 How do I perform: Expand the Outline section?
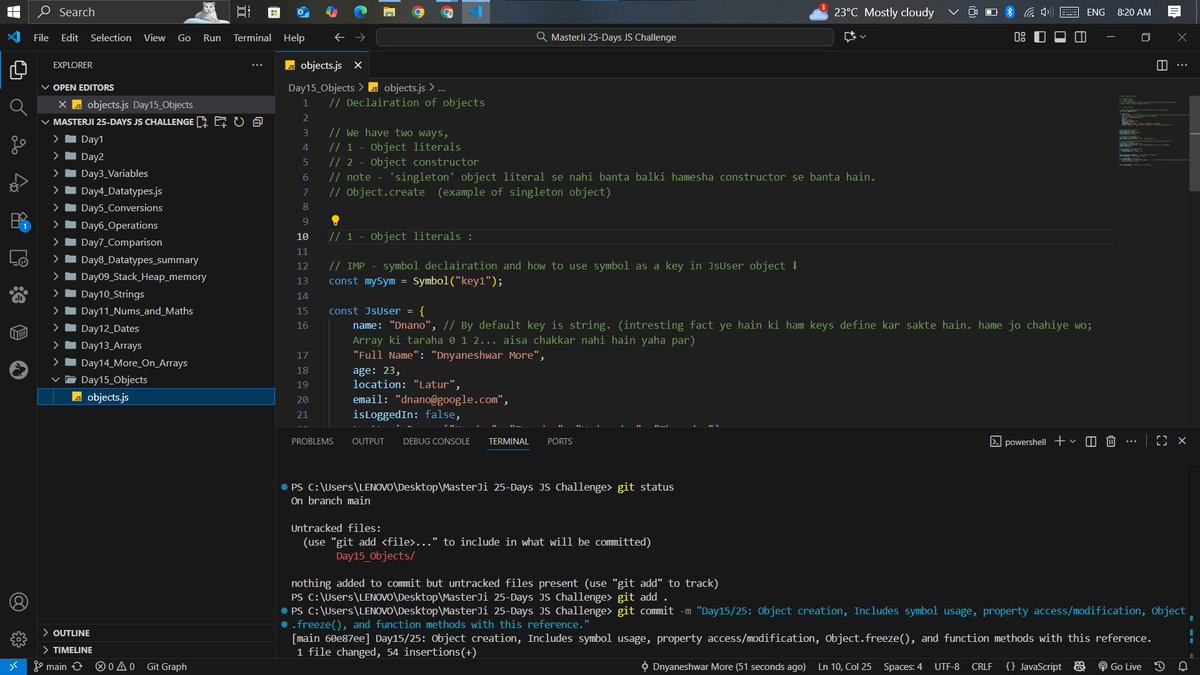pyautogui.click(x=71, y=633)
